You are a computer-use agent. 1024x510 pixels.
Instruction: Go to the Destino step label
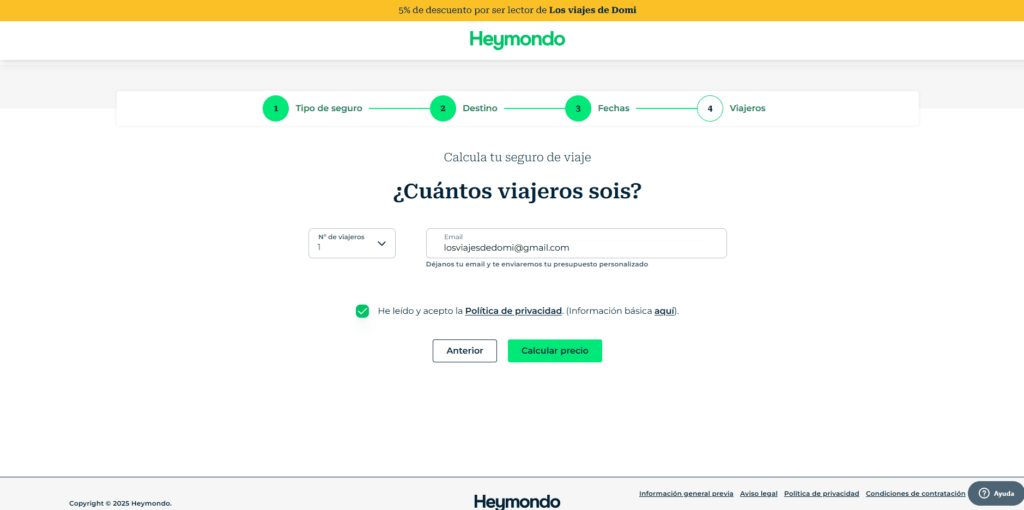pyautogui.click(x=480, y=108)
